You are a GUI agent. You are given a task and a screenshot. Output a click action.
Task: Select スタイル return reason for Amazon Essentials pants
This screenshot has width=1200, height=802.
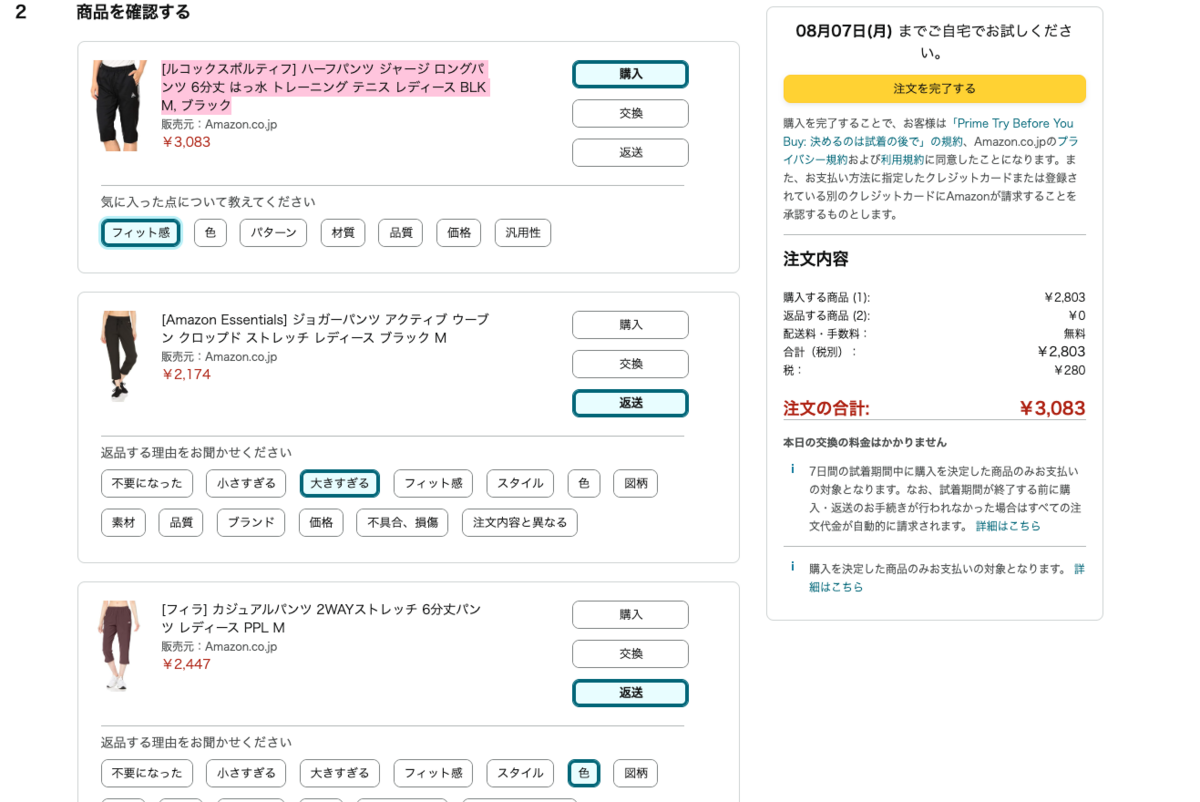(x=520, y=484)
